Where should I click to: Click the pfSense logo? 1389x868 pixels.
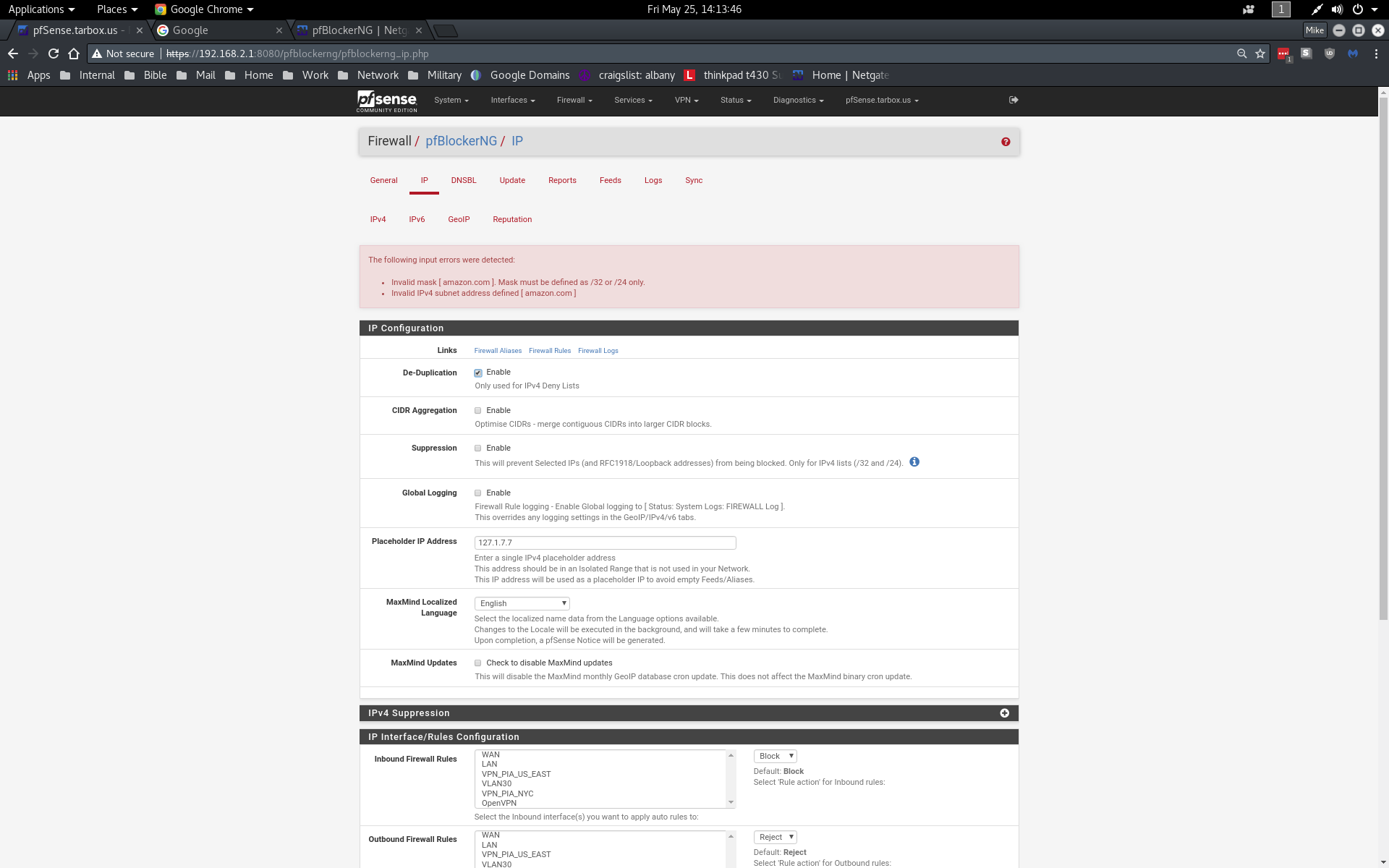(x=386, y=101)
